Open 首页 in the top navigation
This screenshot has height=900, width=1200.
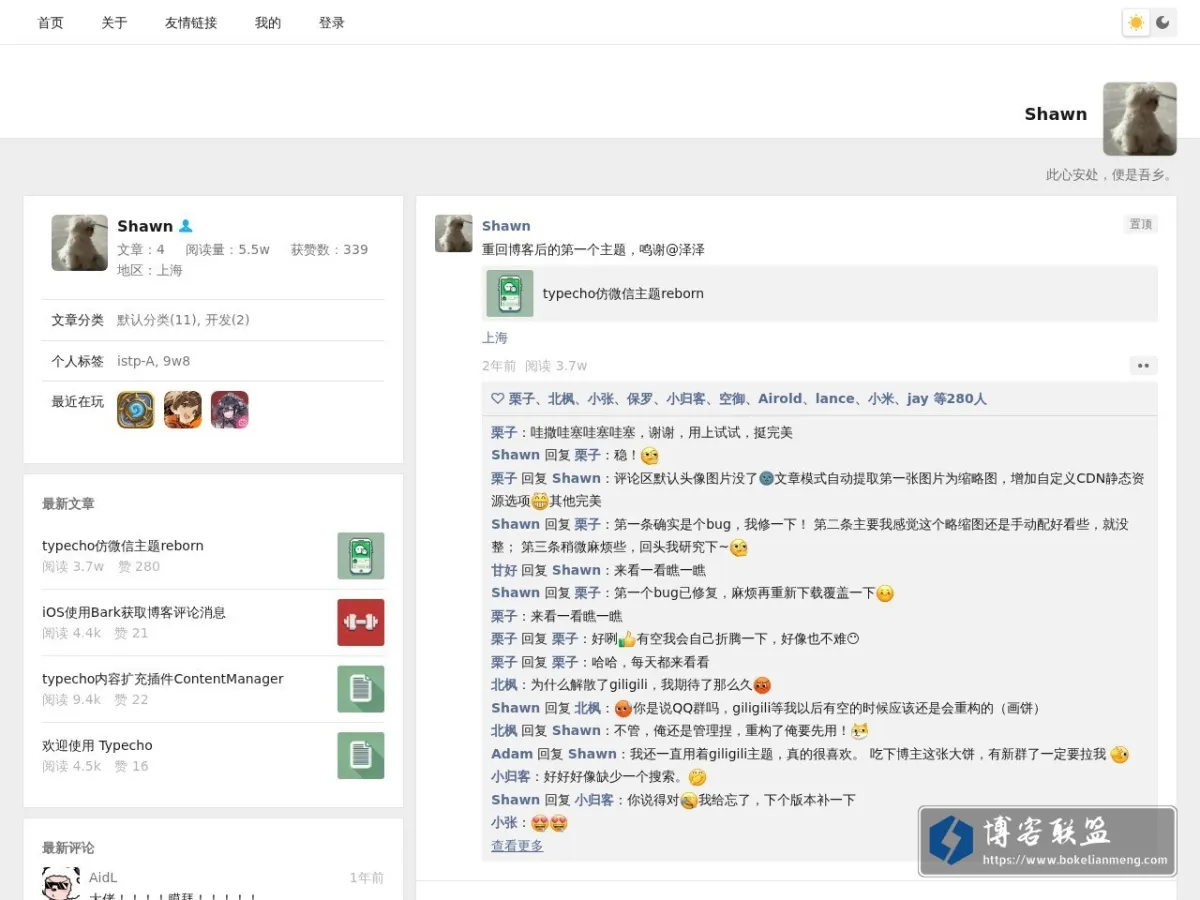click(50, 23)
